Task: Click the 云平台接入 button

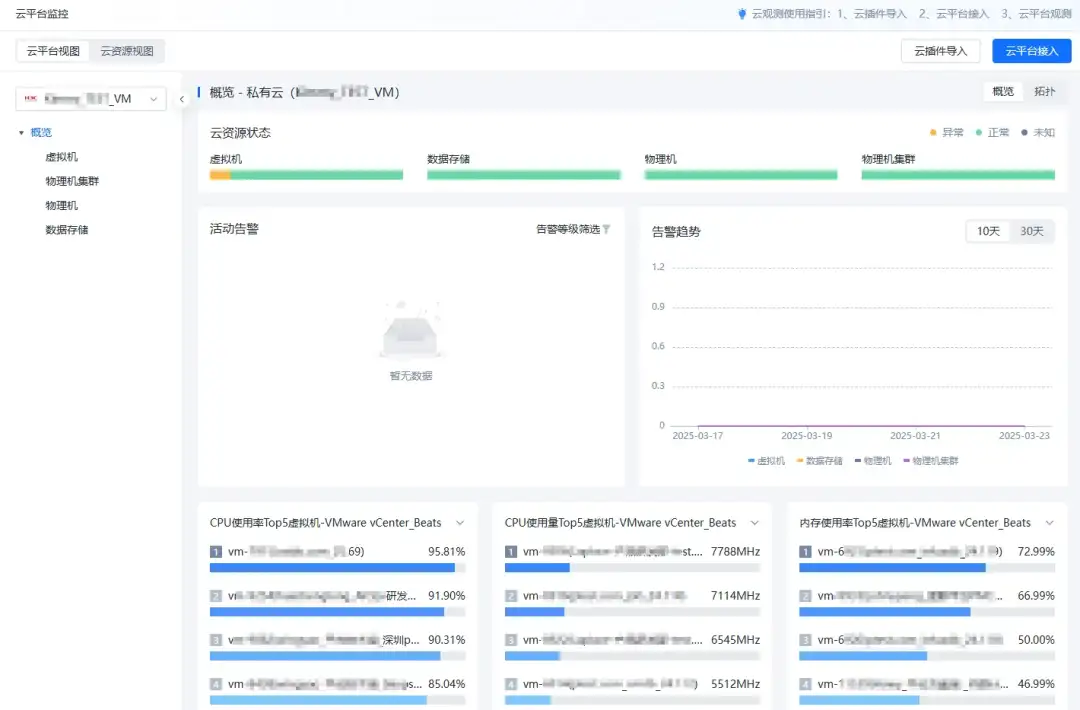Action: 1031,51
